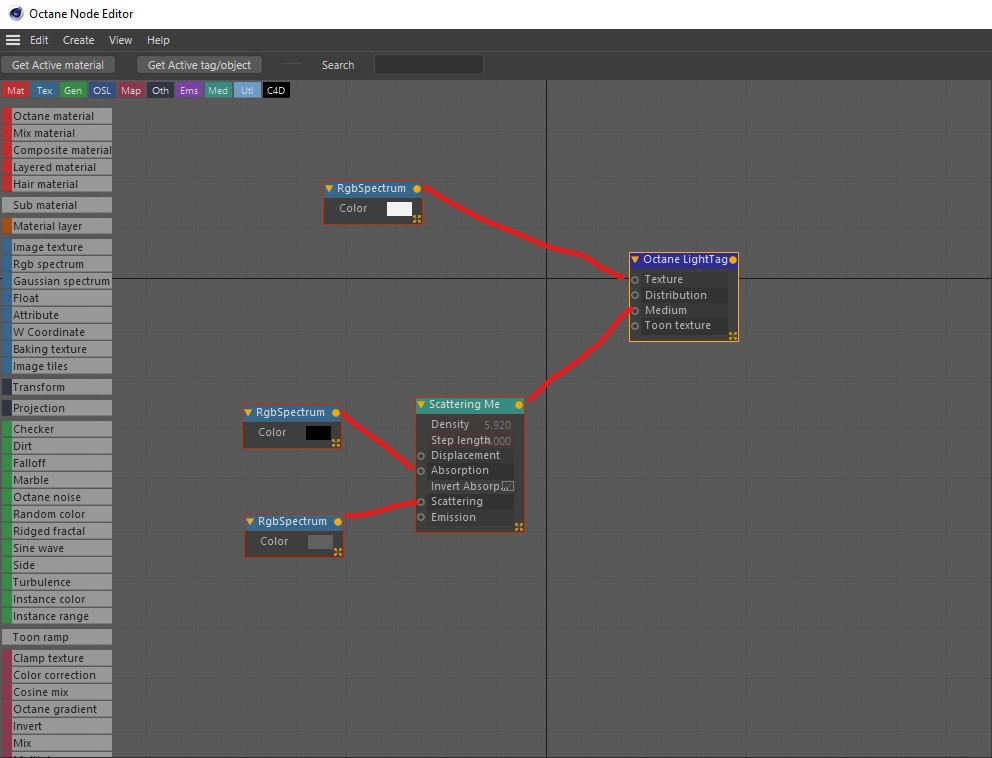Image resolution: width=992 pixels, height=758 pixels.
Task: Open the black color swatch of RgbSpectrum
Action: [318, 433]
